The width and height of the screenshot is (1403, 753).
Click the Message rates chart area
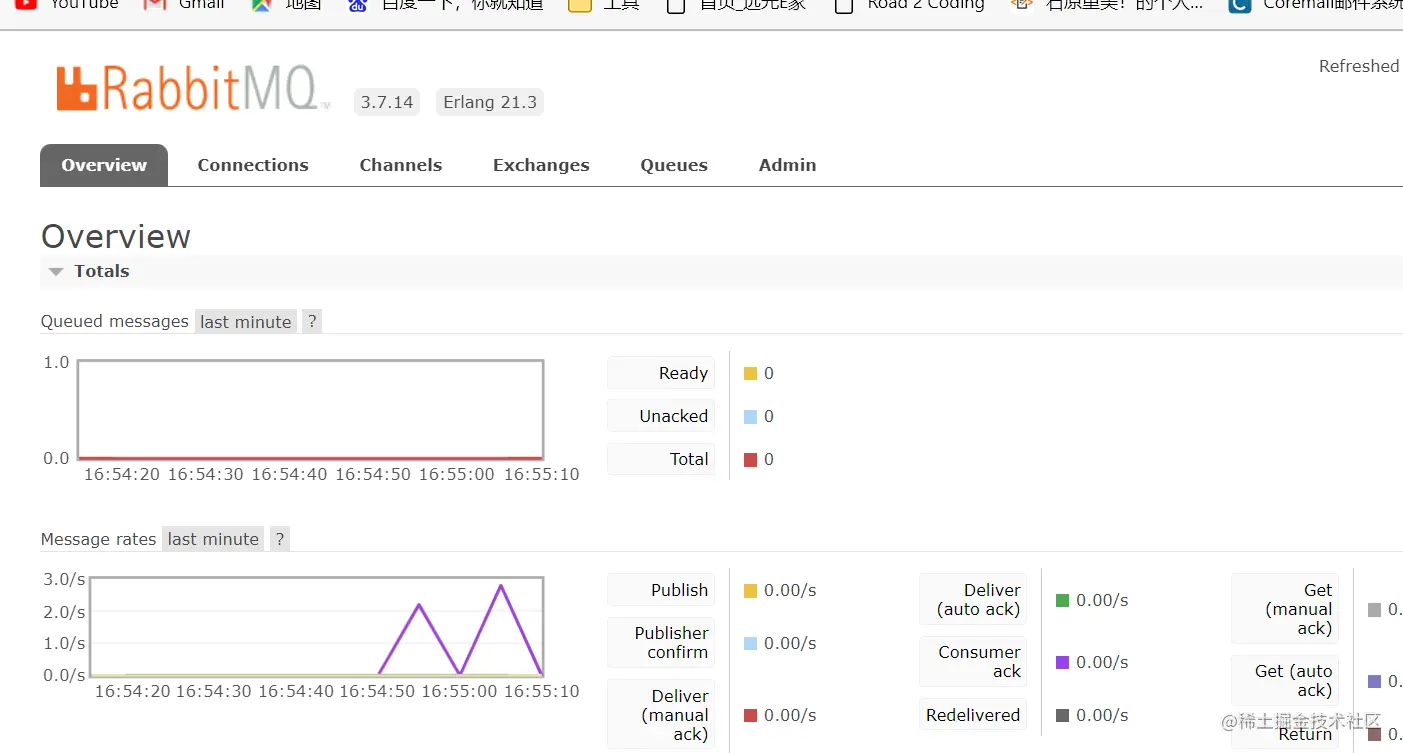click(x=317, y=627)
